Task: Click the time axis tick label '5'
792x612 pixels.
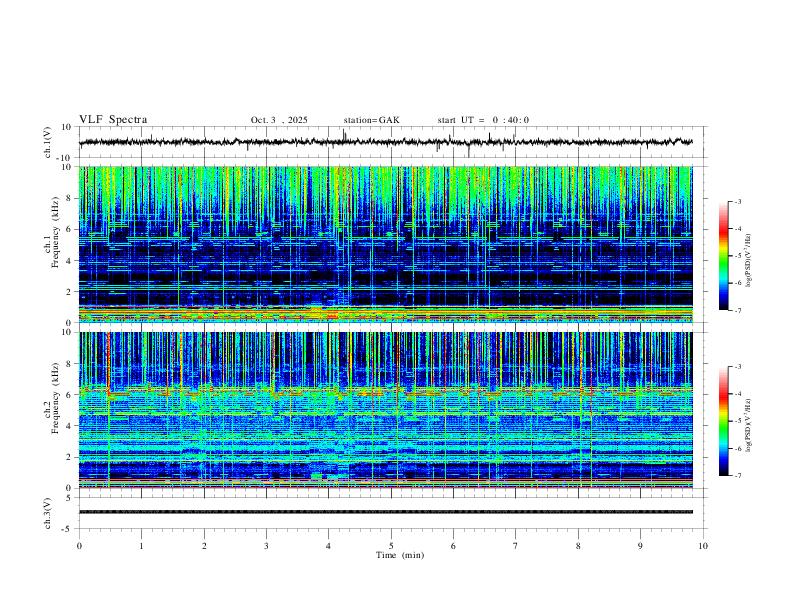Action: pyautogui.click(x=391, y=546)
